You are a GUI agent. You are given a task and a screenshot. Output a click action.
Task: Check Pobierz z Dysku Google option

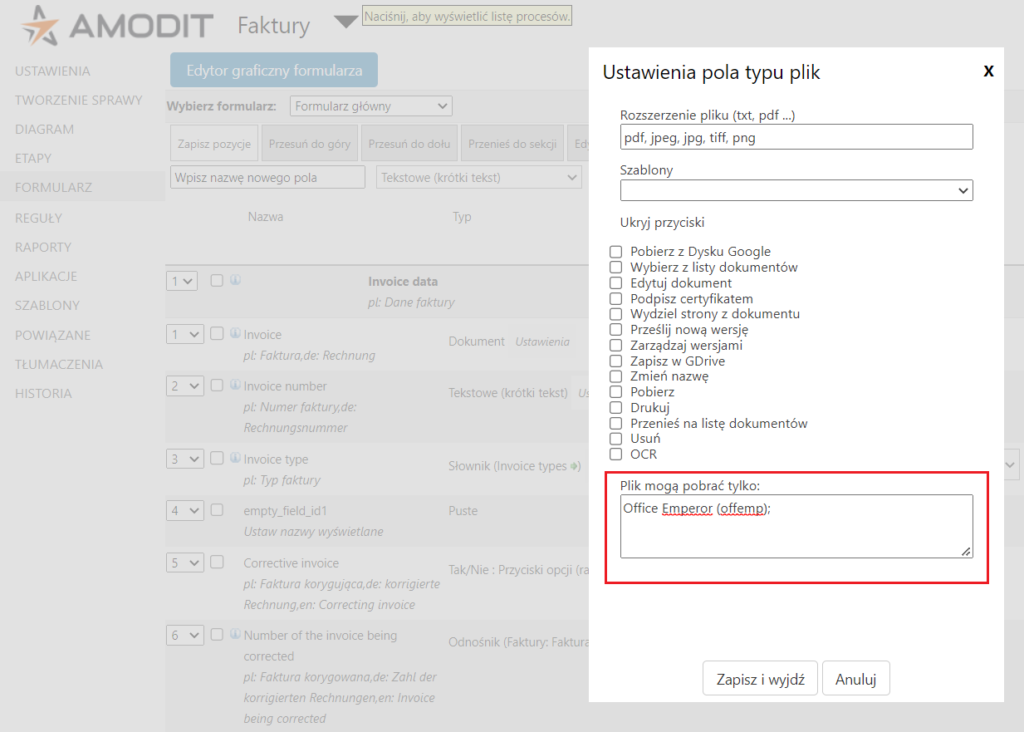coord(617,251)
